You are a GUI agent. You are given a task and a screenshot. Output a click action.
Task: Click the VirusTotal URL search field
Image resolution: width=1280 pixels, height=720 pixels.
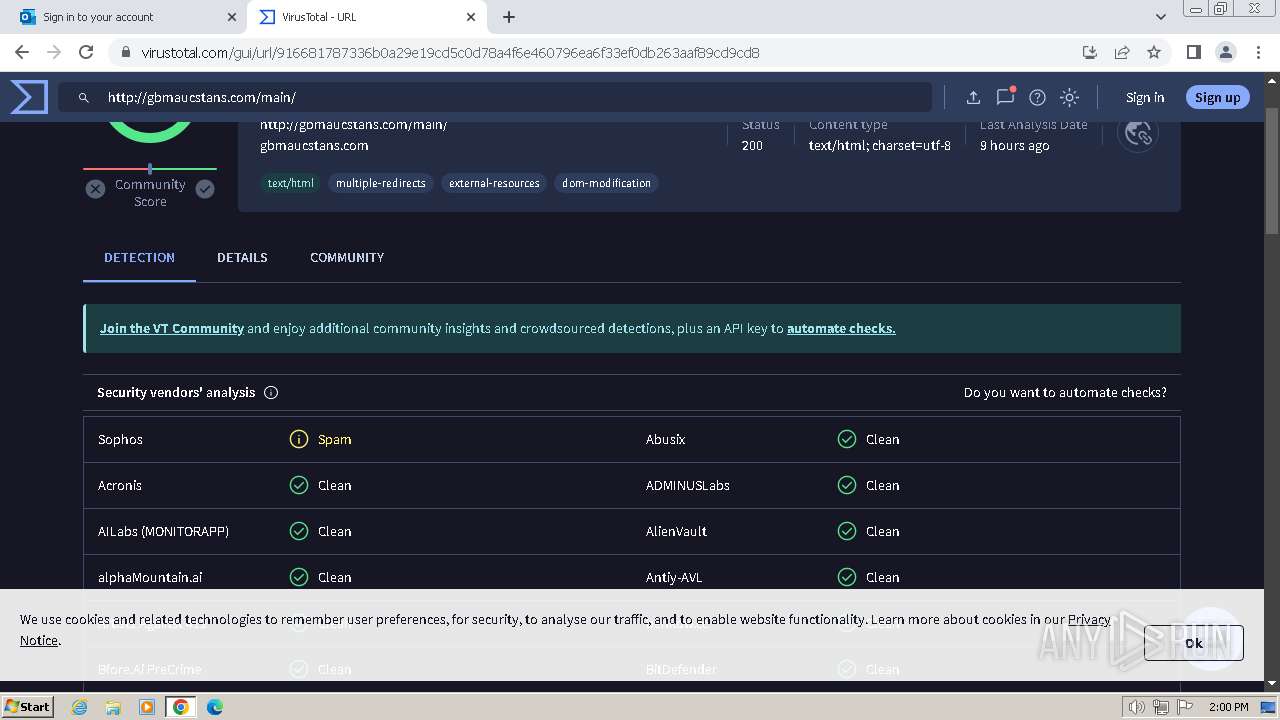[495, 97]
